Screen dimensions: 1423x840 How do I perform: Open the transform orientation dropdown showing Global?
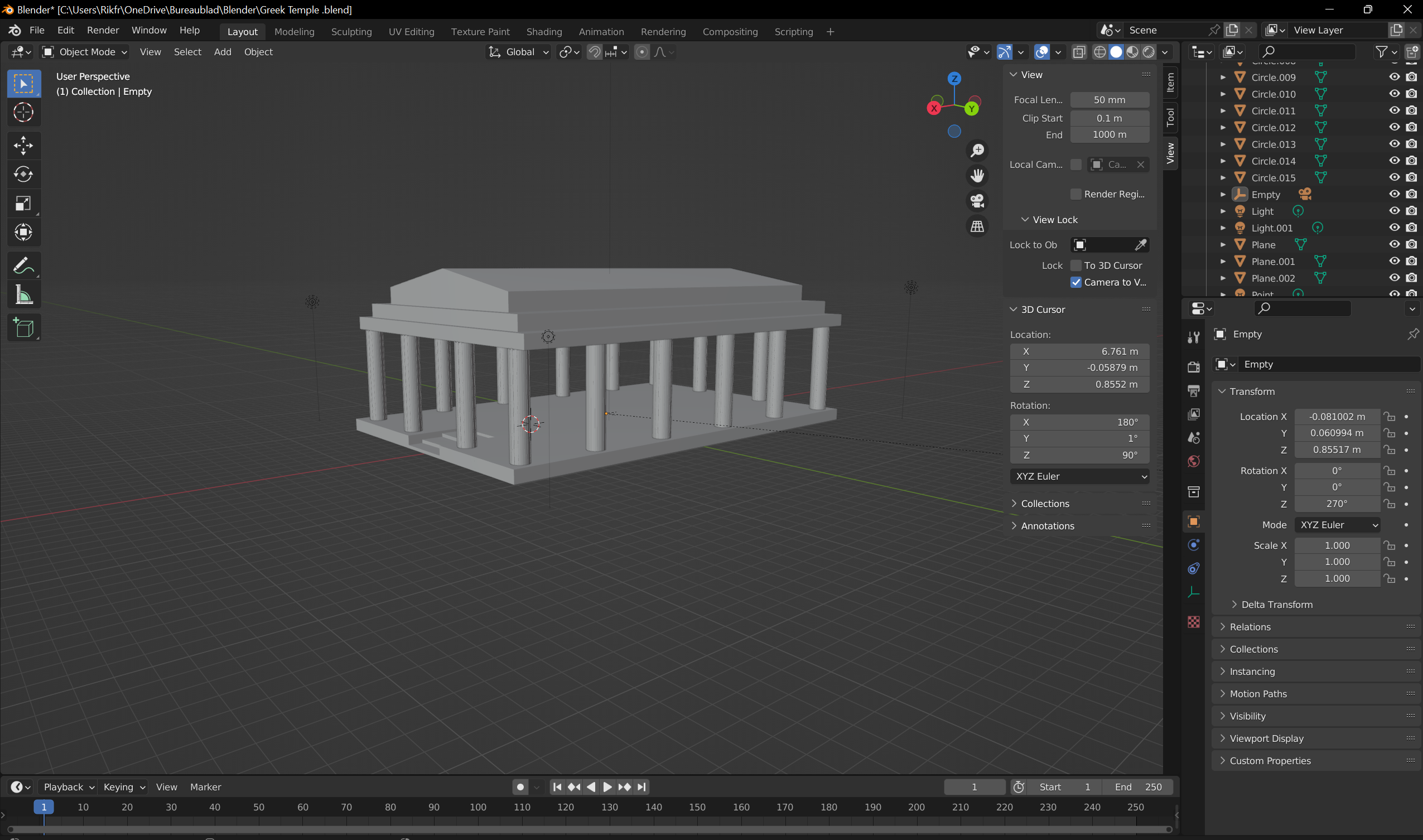518,51
